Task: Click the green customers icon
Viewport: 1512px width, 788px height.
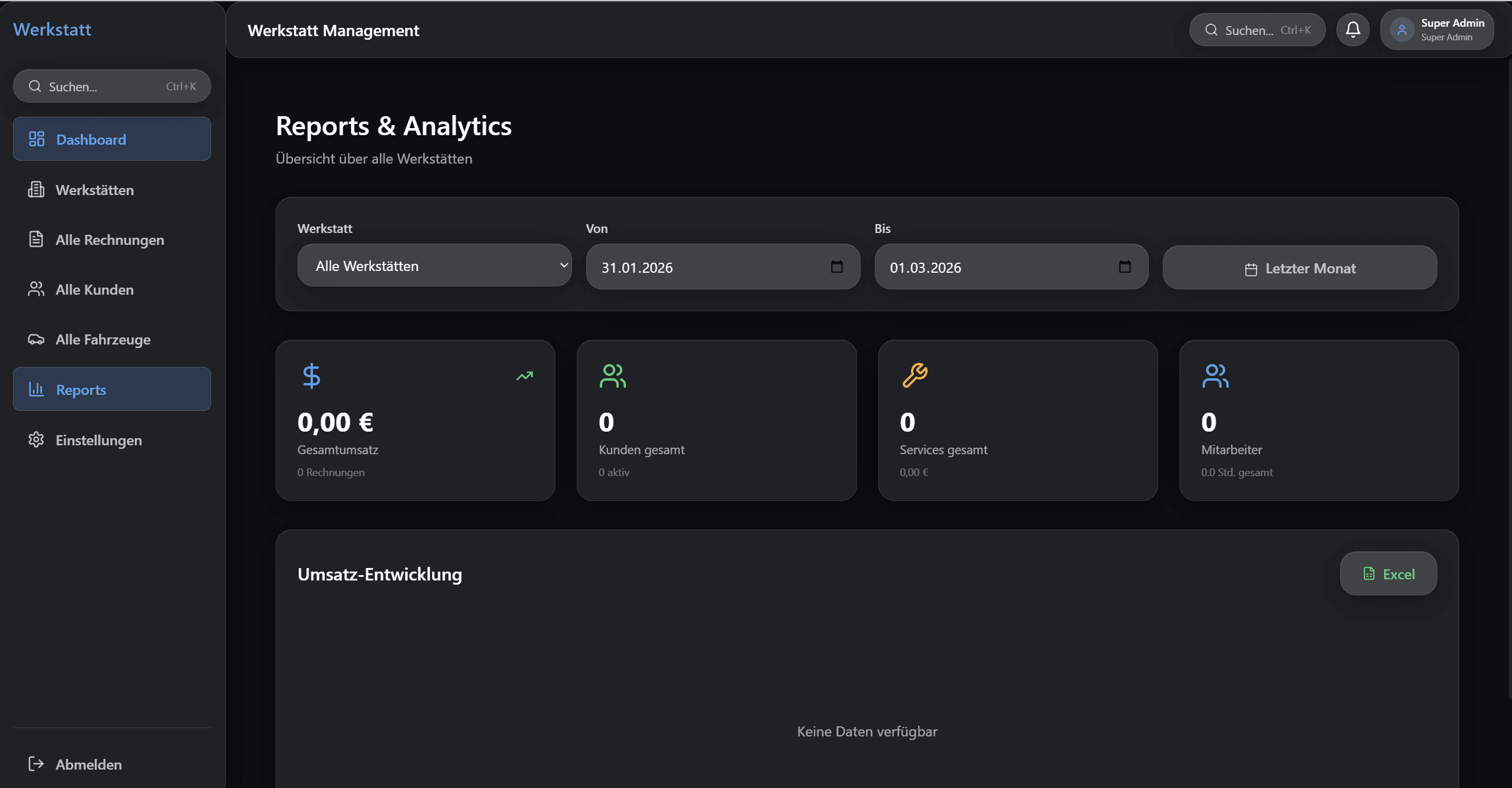Action: point(612,376)
